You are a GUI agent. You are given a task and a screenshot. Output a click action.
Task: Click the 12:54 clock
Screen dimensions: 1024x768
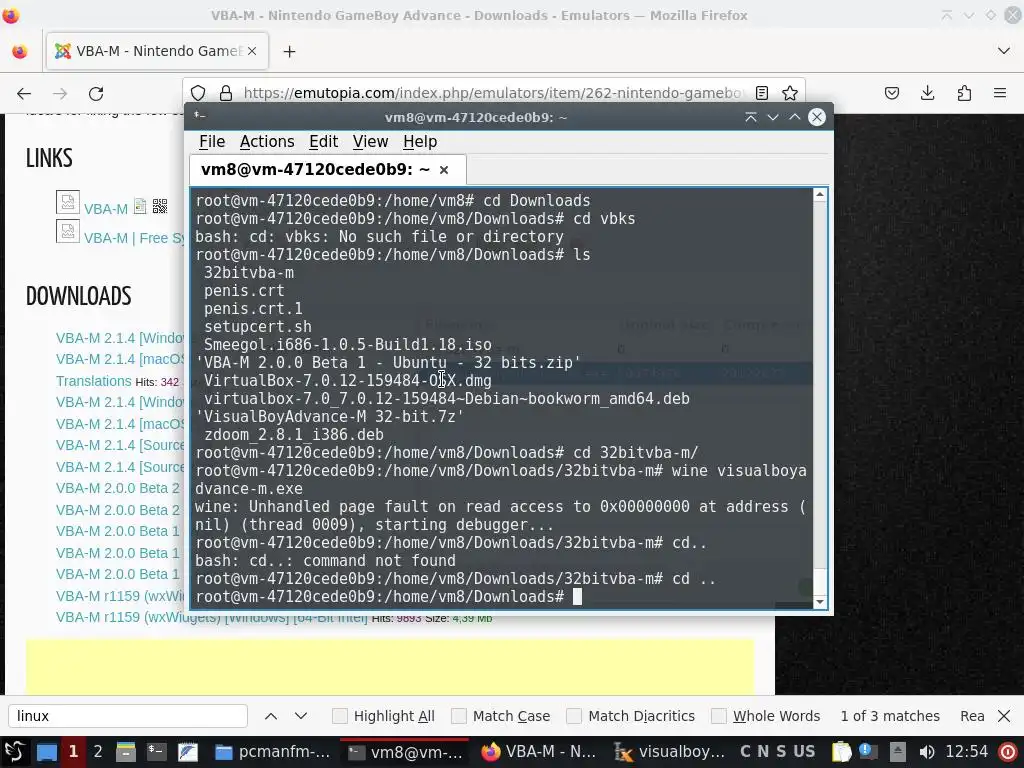point(967,752)
